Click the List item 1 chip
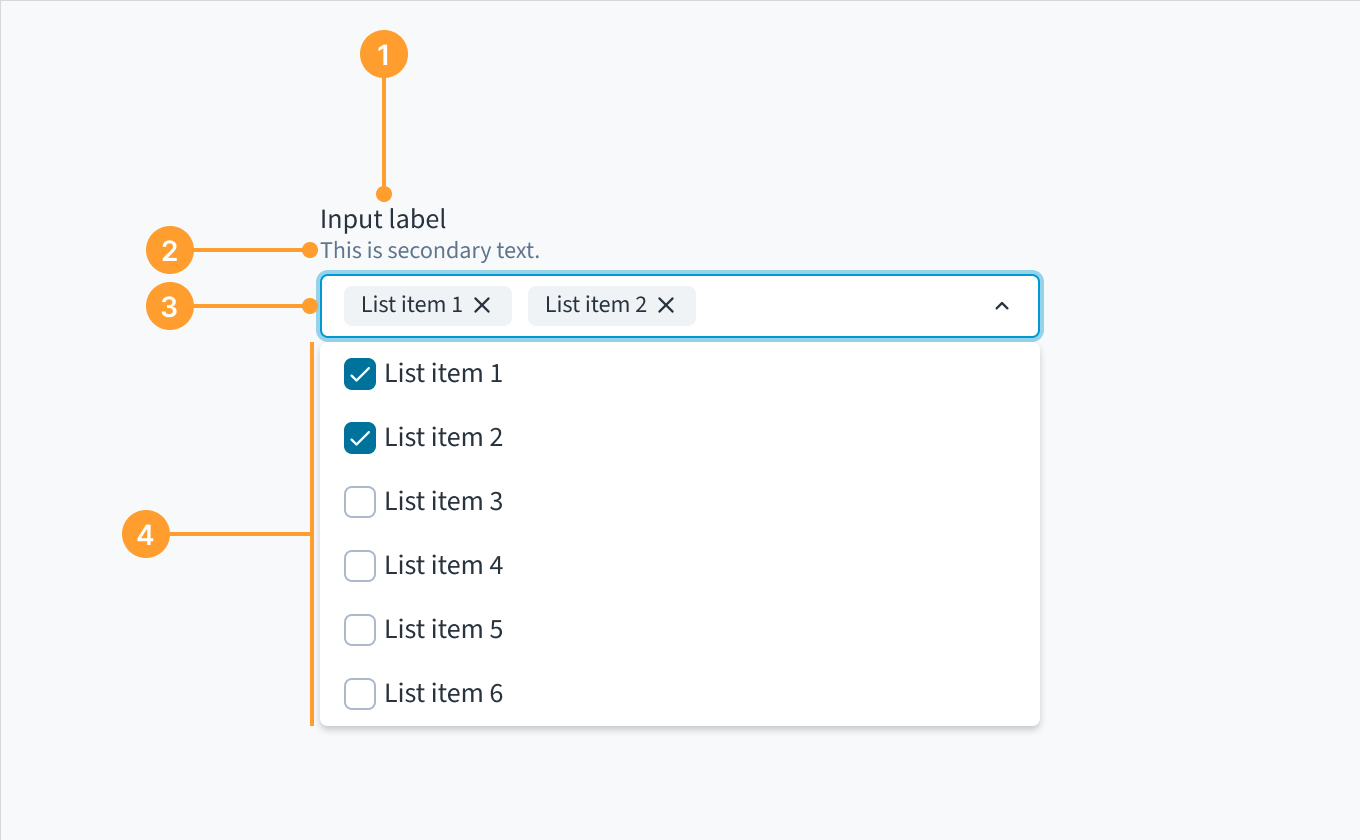Screen dimensions: 1360x840 coord(410,305)
